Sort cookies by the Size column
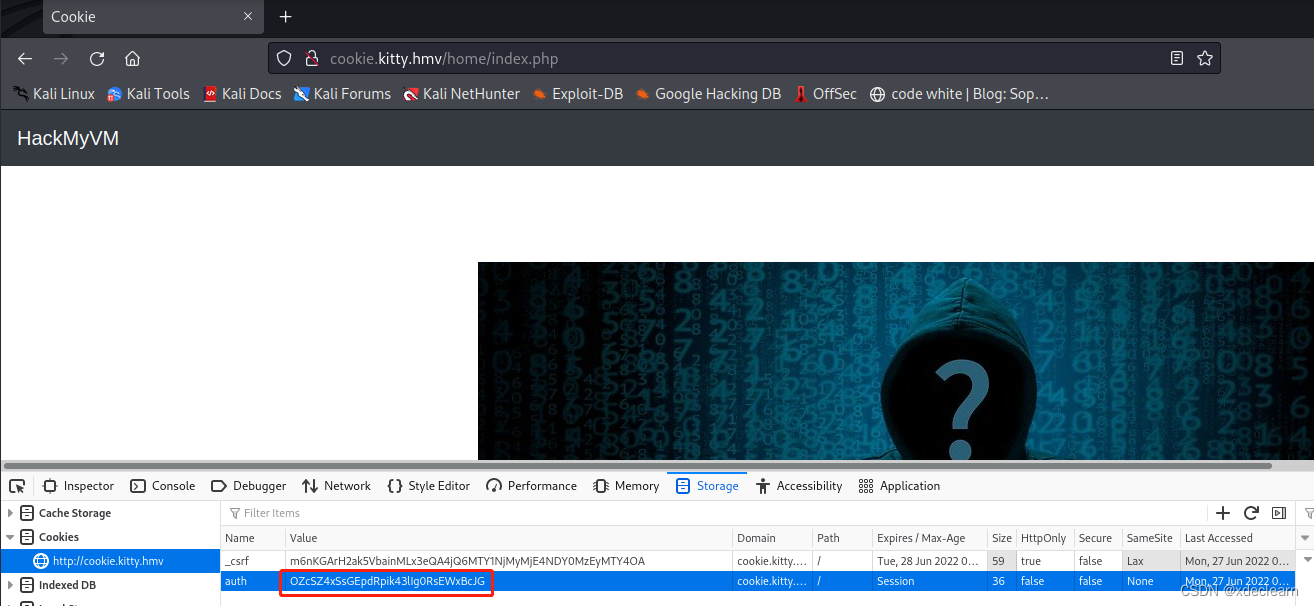Screen dimensions: 1314x606 tap(1001, 538)
